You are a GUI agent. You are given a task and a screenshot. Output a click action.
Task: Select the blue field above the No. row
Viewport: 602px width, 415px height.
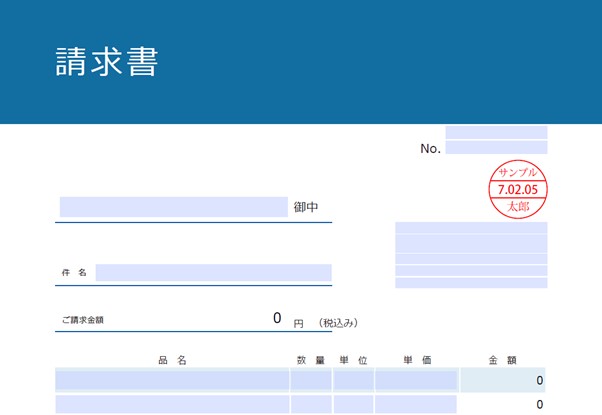pyautogui.click(x=496, y=132)
